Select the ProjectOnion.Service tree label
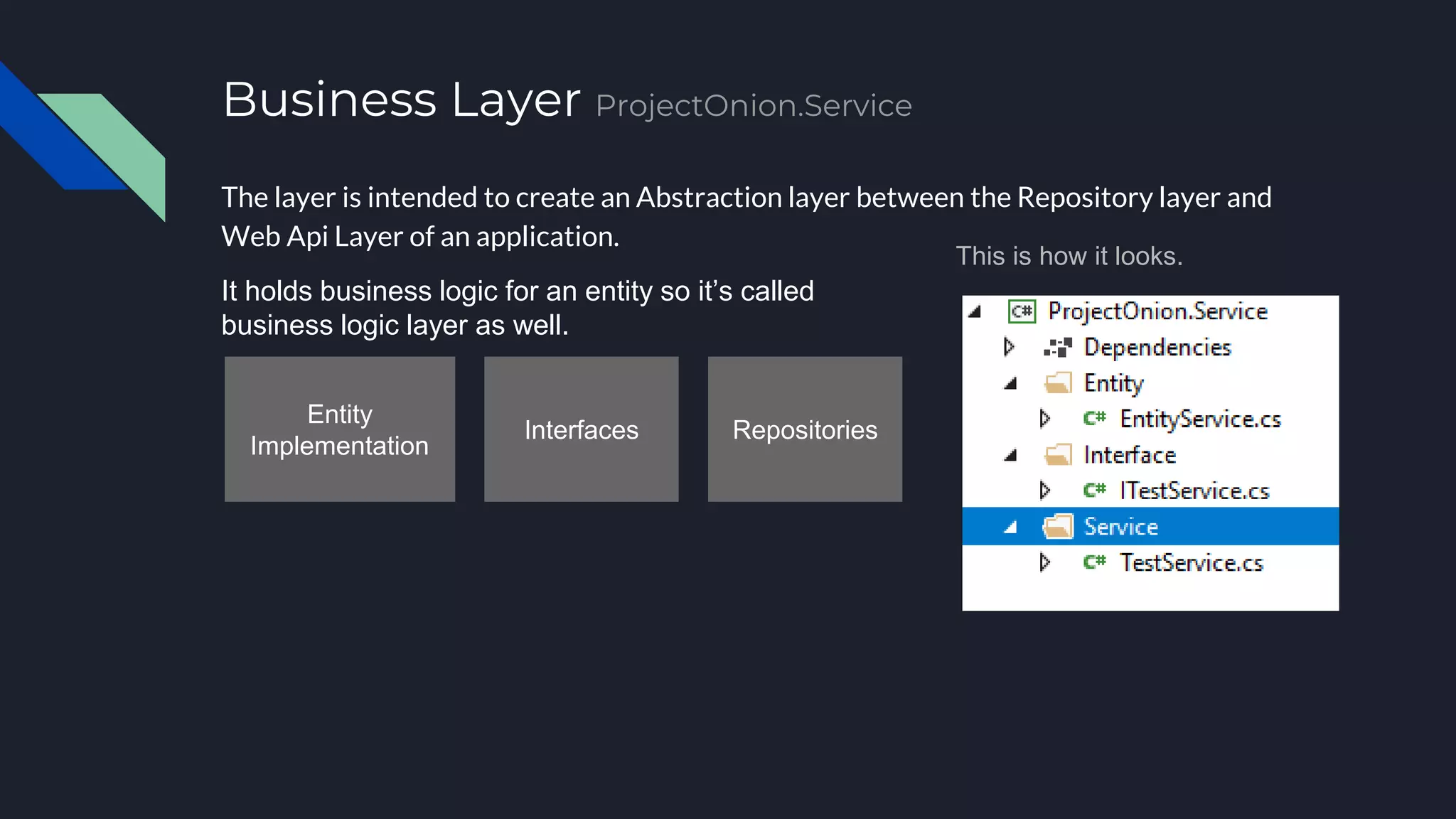1456x819 pixels. coord(1157,312)
